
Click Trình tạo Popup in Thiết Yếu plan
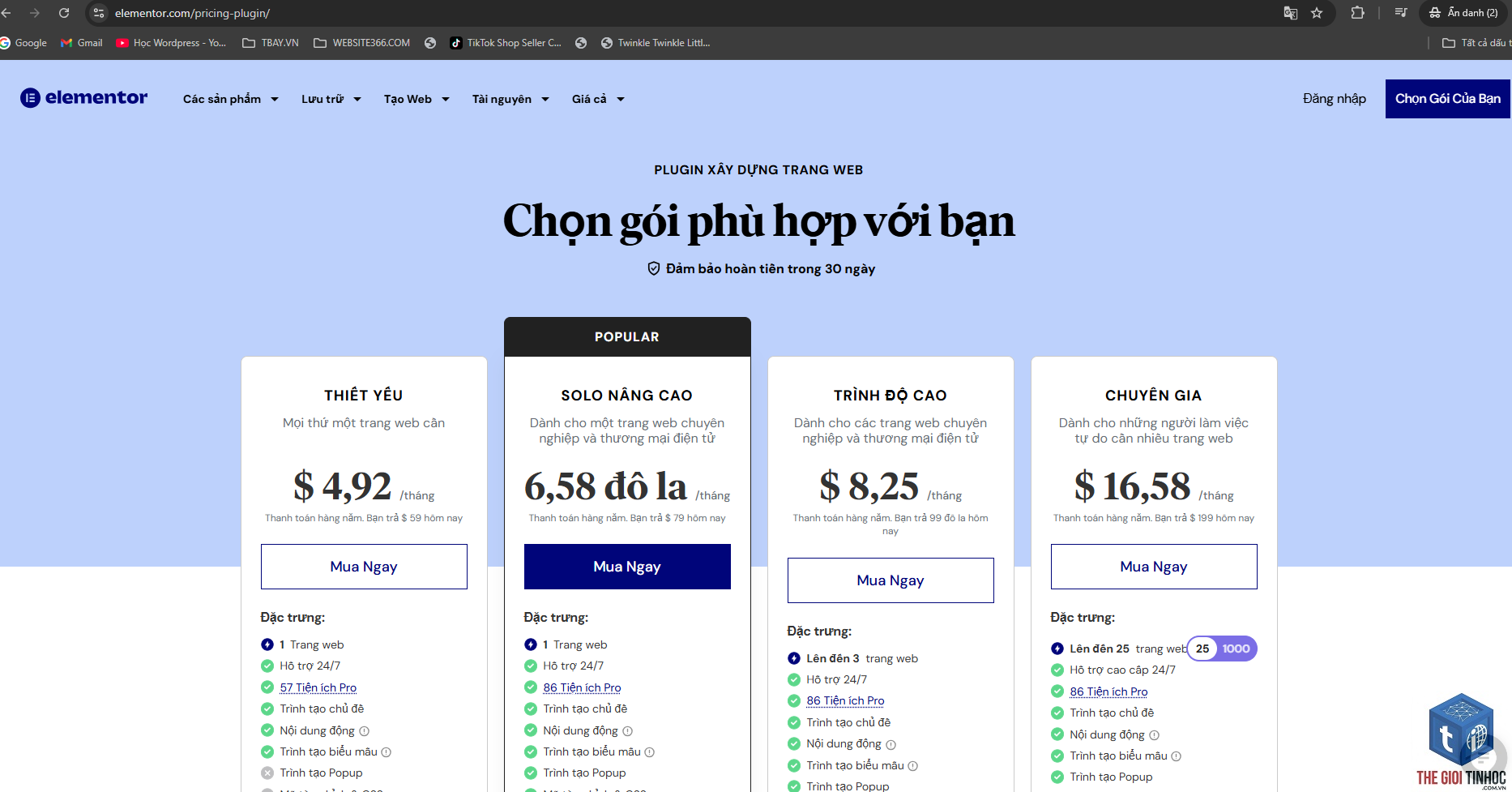coord(321,773)
